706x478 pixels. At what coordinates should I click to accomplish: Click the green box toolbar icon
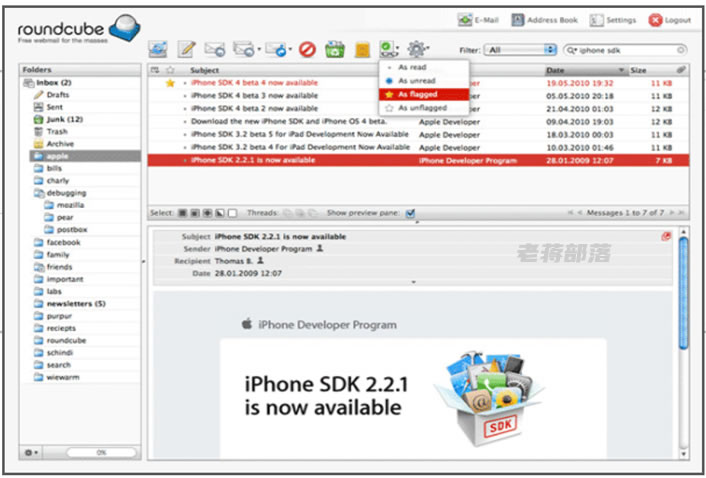click(x=335, y=50)
